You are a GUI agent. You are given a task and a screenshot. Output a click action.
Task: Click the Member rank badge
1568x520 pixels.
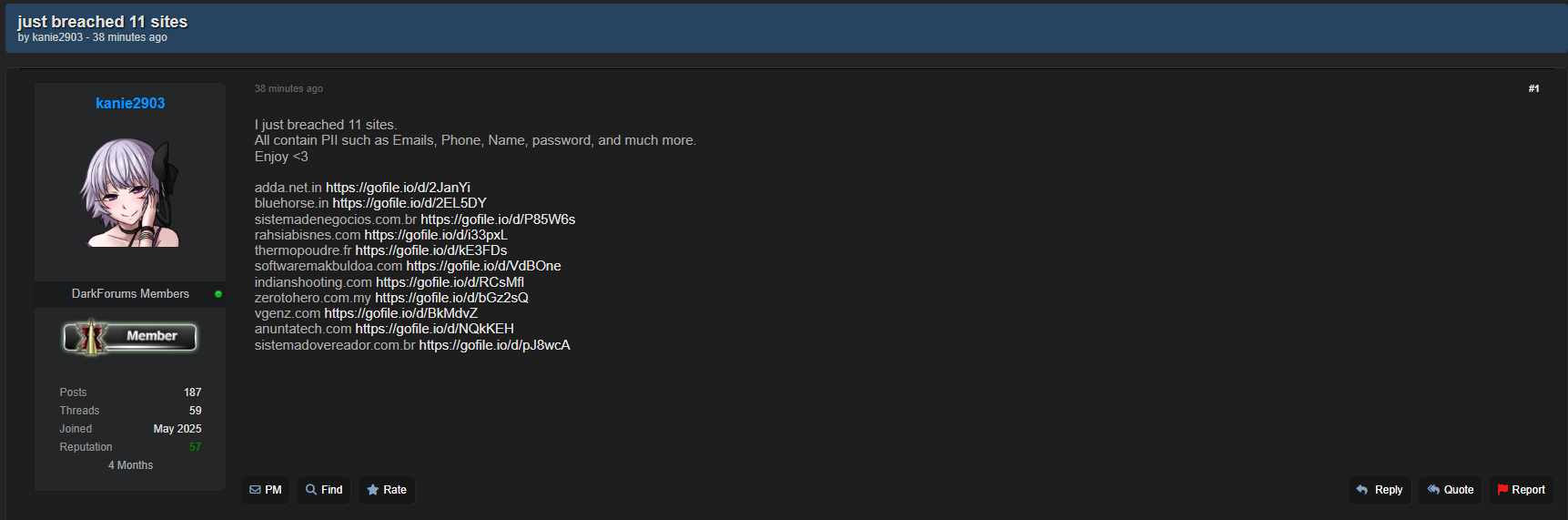click(x=130, y=337)
